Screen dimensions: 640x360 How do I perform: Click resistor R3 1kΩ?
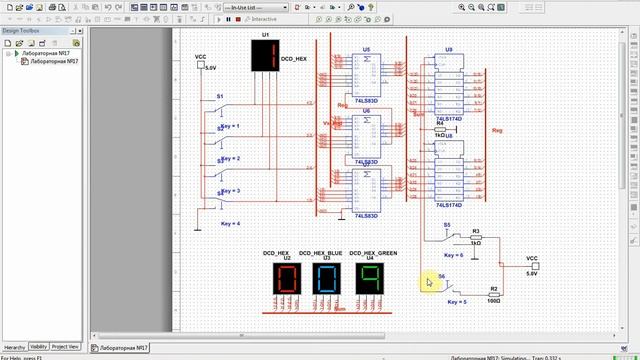(476, 237)
